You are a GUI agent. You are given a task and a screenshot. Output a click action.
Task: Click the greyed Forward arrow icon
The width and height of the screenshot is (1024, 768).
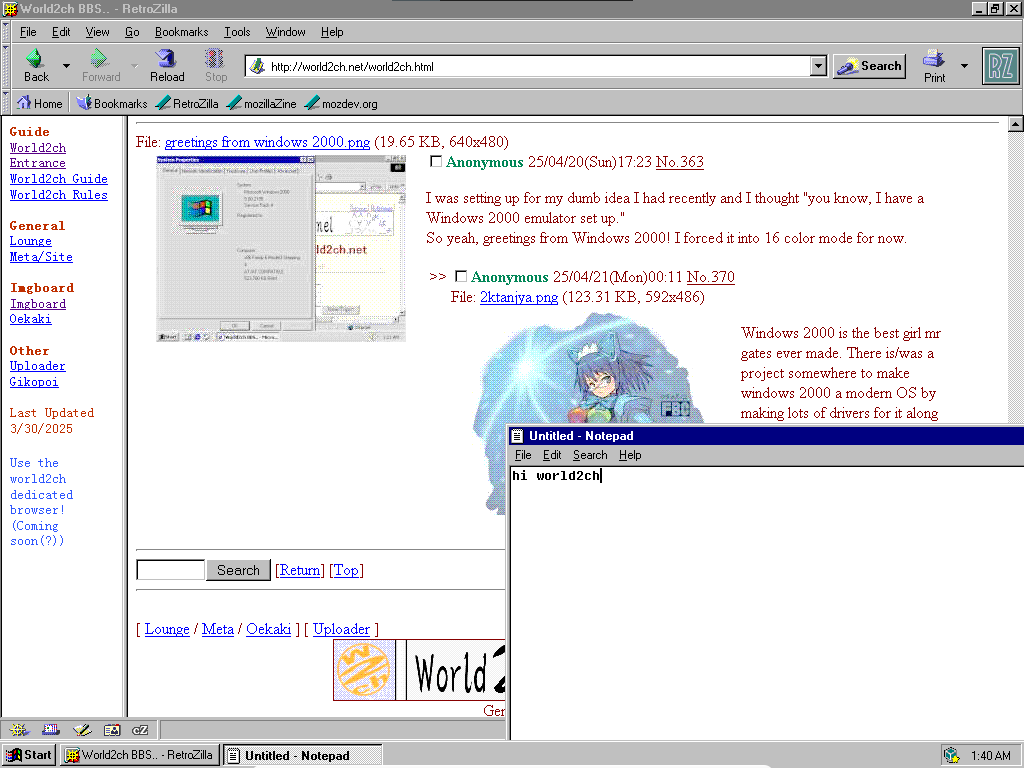(99, 59)
